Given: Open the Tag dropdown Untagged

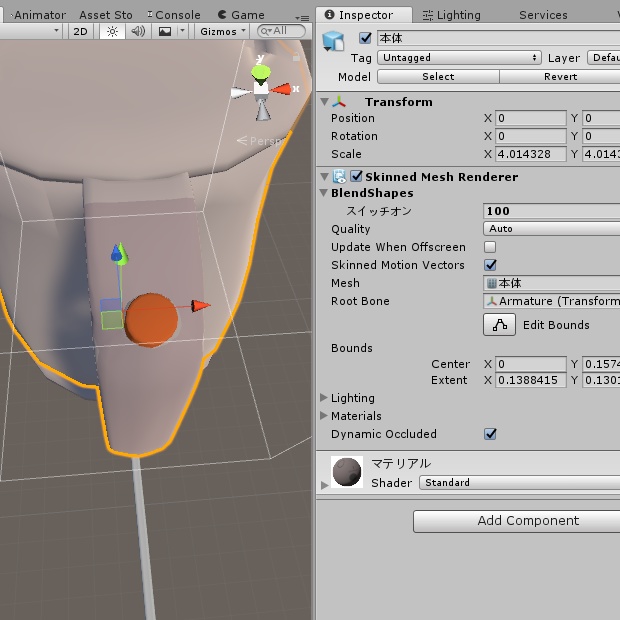Looking at the screenshot, I should pos(459,58).
